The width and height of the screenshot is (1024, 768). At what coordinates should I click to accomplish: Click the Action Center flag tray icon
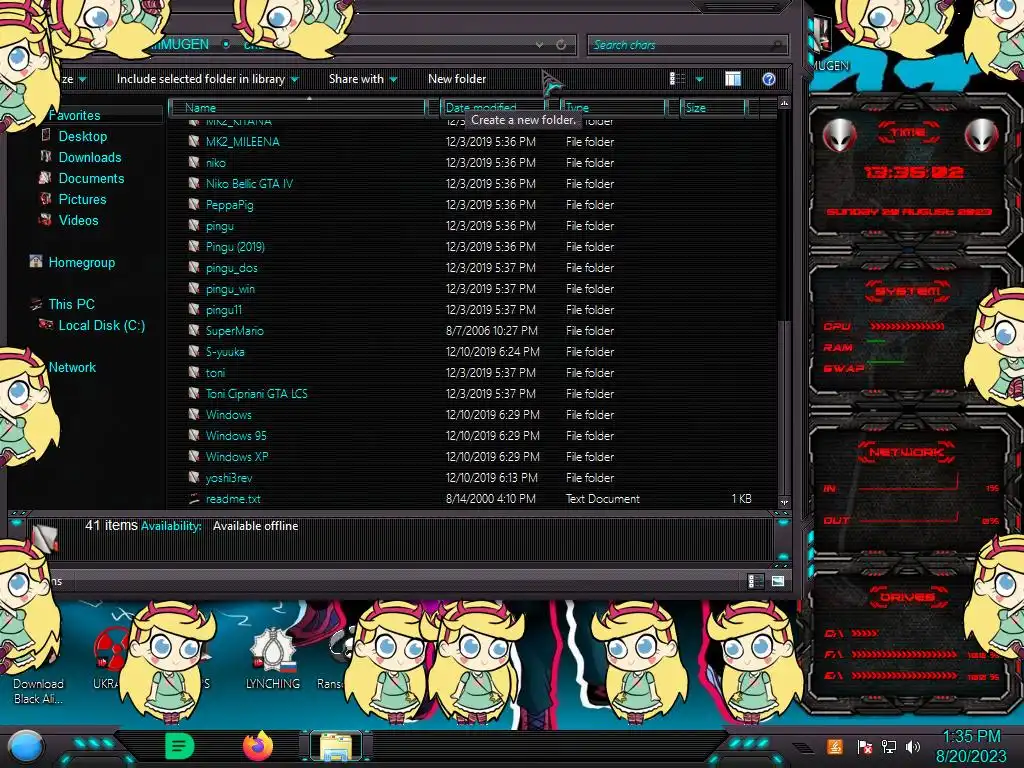[x=864, y=746]
